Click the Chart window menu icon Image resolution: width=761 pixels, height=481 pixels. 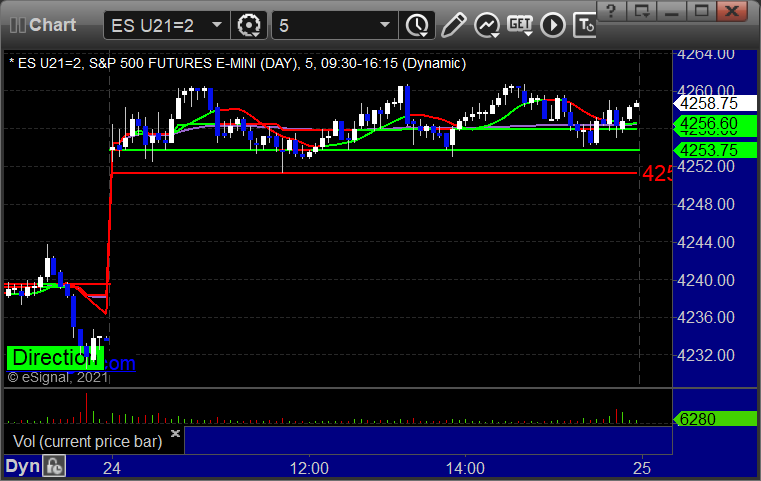coord(17,25)
